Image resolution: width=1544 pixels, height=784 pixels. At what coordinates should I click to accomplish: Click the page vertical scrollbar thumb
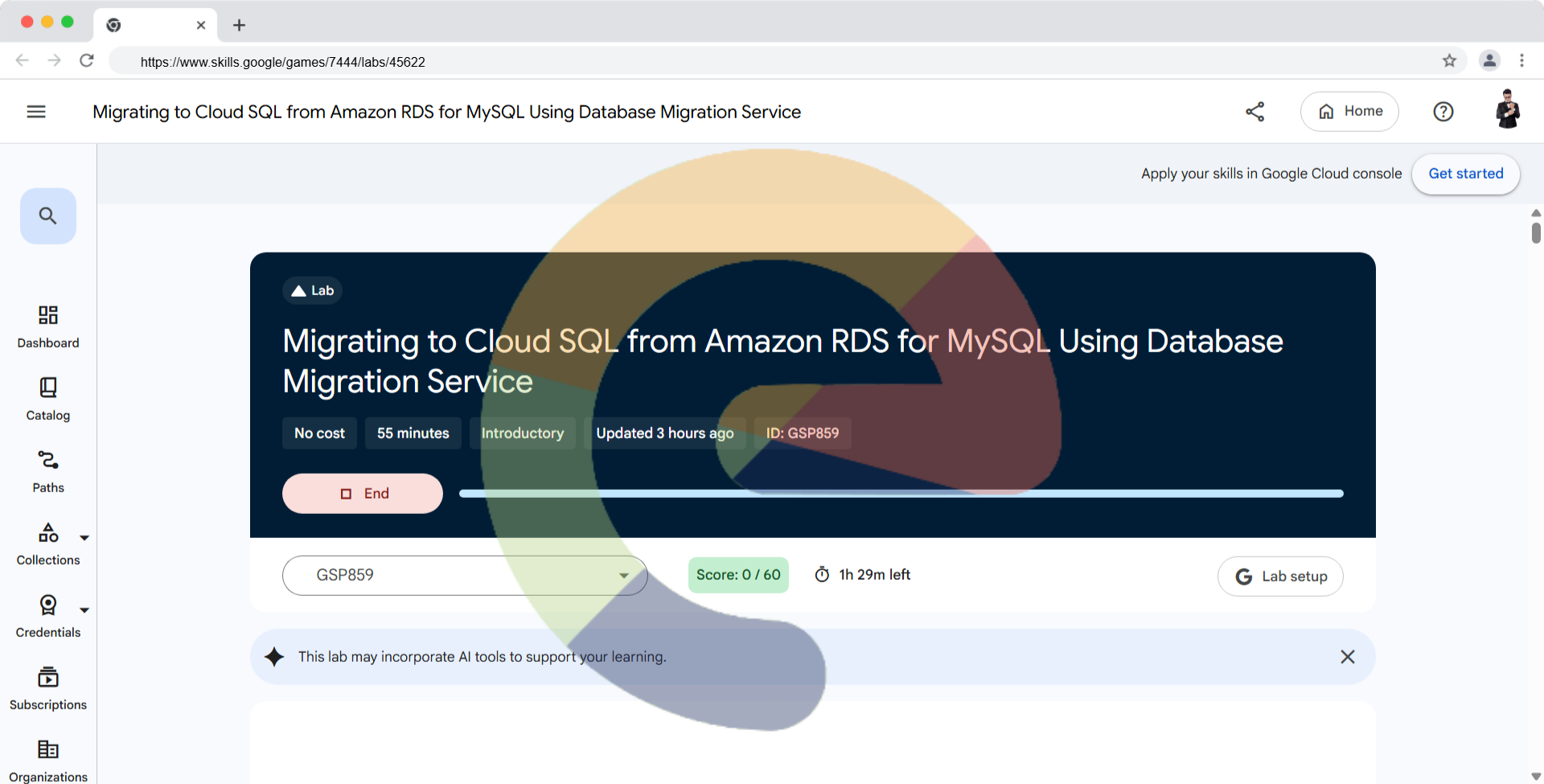coord(1536,233)
